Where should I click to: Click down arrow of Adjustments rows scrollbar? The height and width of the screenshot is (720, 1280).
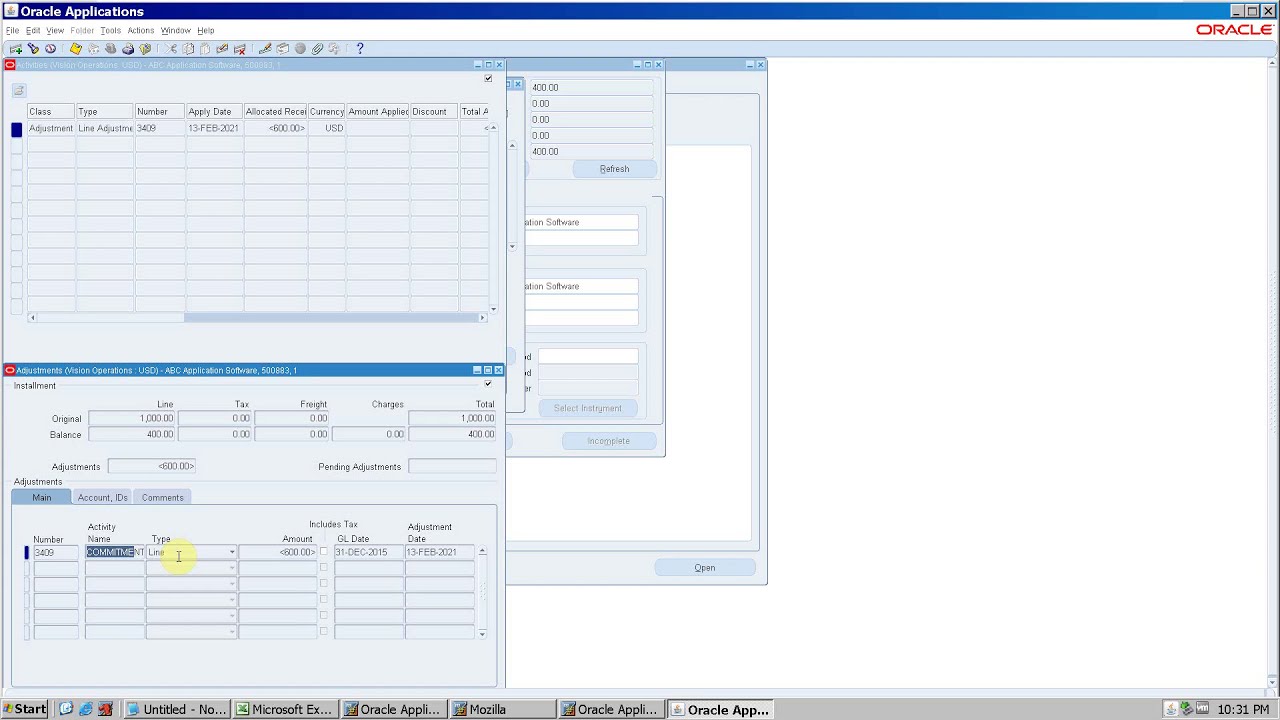(x=482, y=634)
